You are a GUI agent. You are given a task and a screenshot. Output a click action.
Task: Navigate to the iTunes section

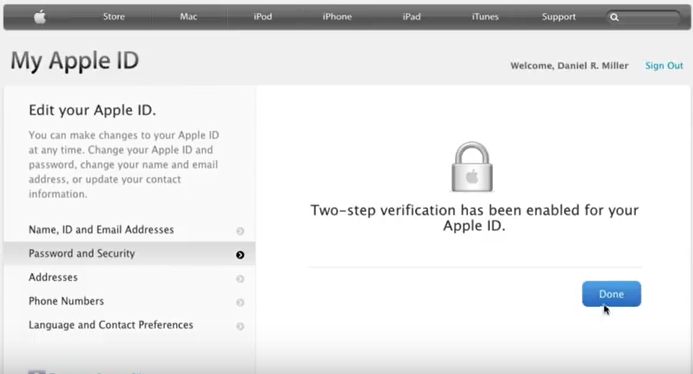tap(485, 17)
